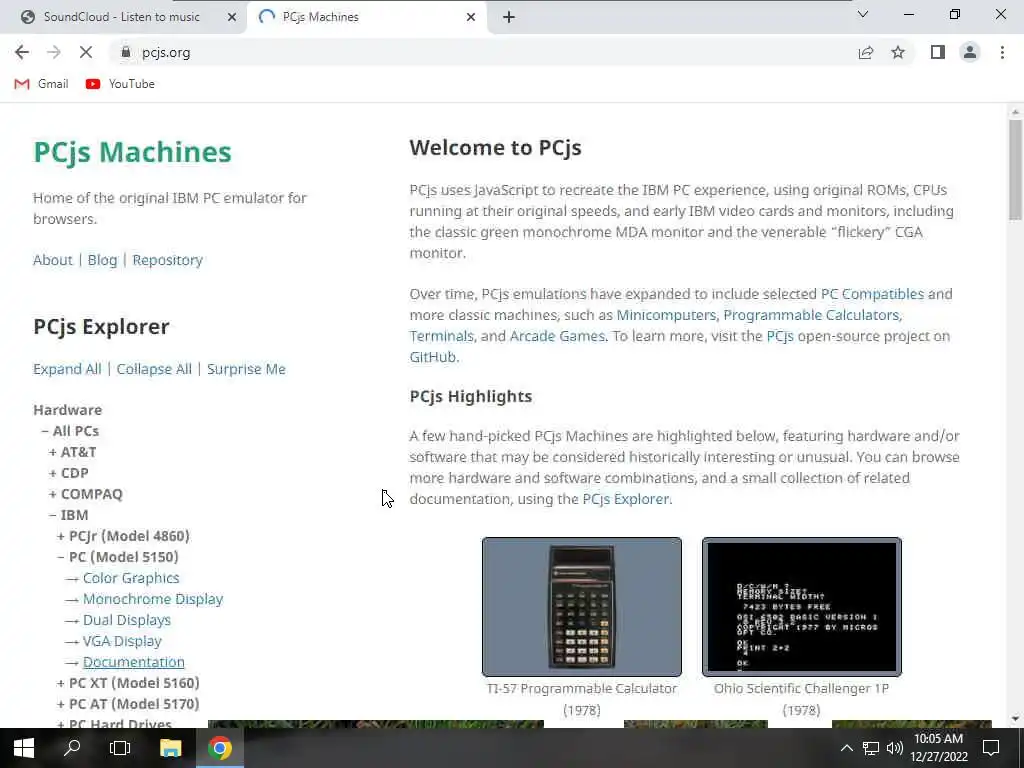Viewport: 1024px width, 768px height.
Task: Close the SoundCloud tab
Action: [232, 17]
